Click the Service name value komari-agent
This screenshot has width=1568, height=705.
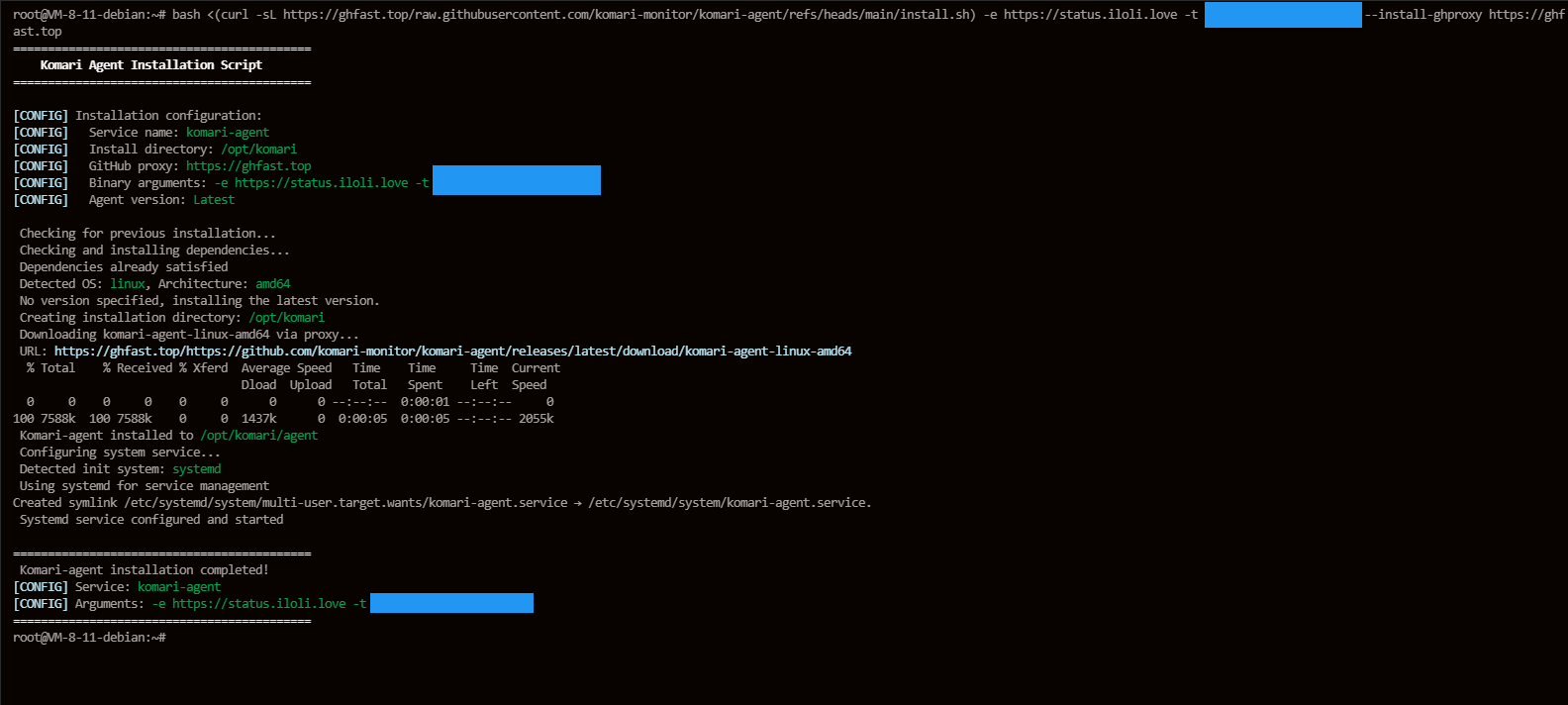tap(228, 133)
